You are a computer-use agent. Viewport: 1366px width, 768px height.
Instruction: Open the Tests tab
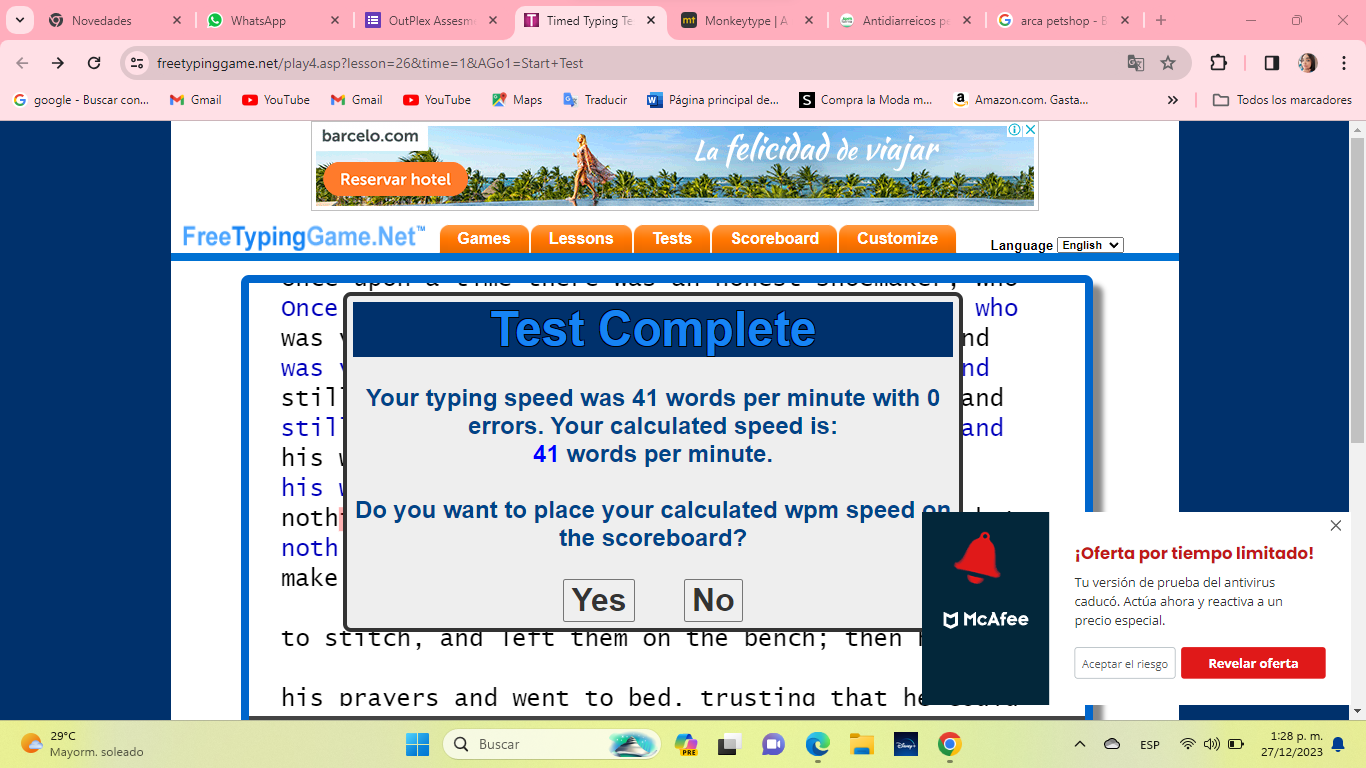tap(672, 239)
